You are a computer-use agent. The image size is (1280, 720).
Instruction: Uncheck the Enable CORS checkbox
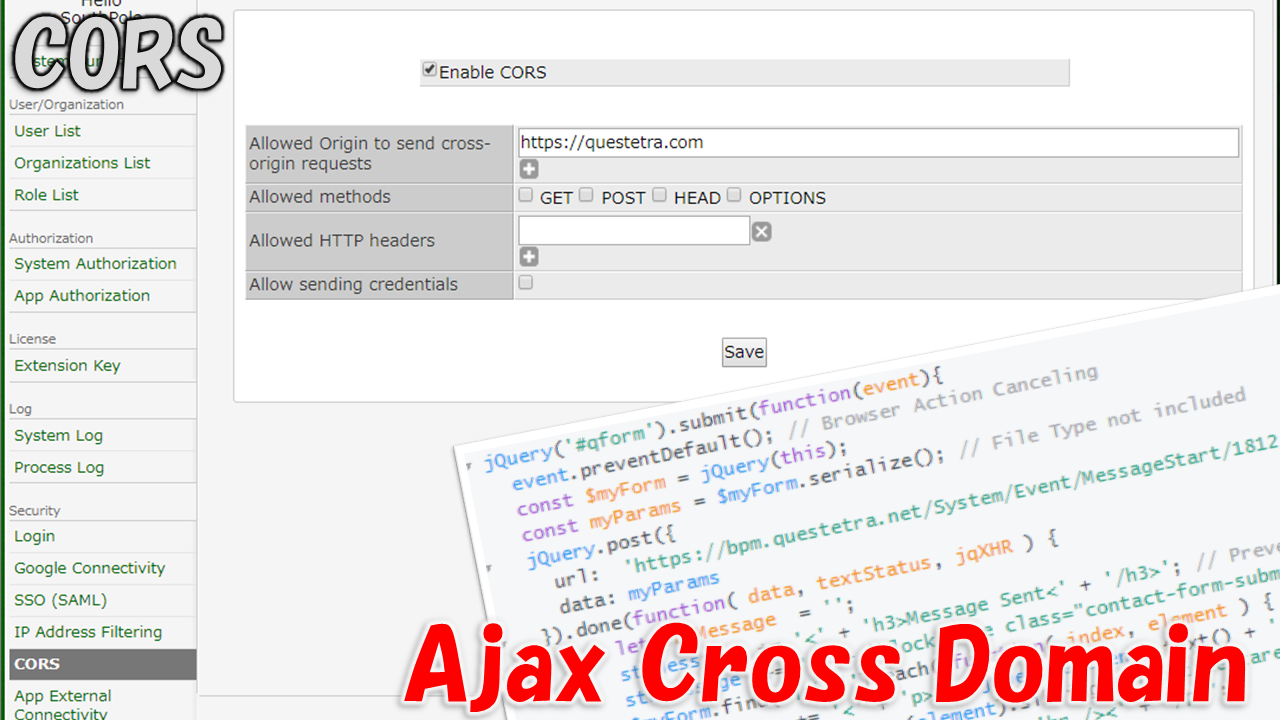pos(430,70)
